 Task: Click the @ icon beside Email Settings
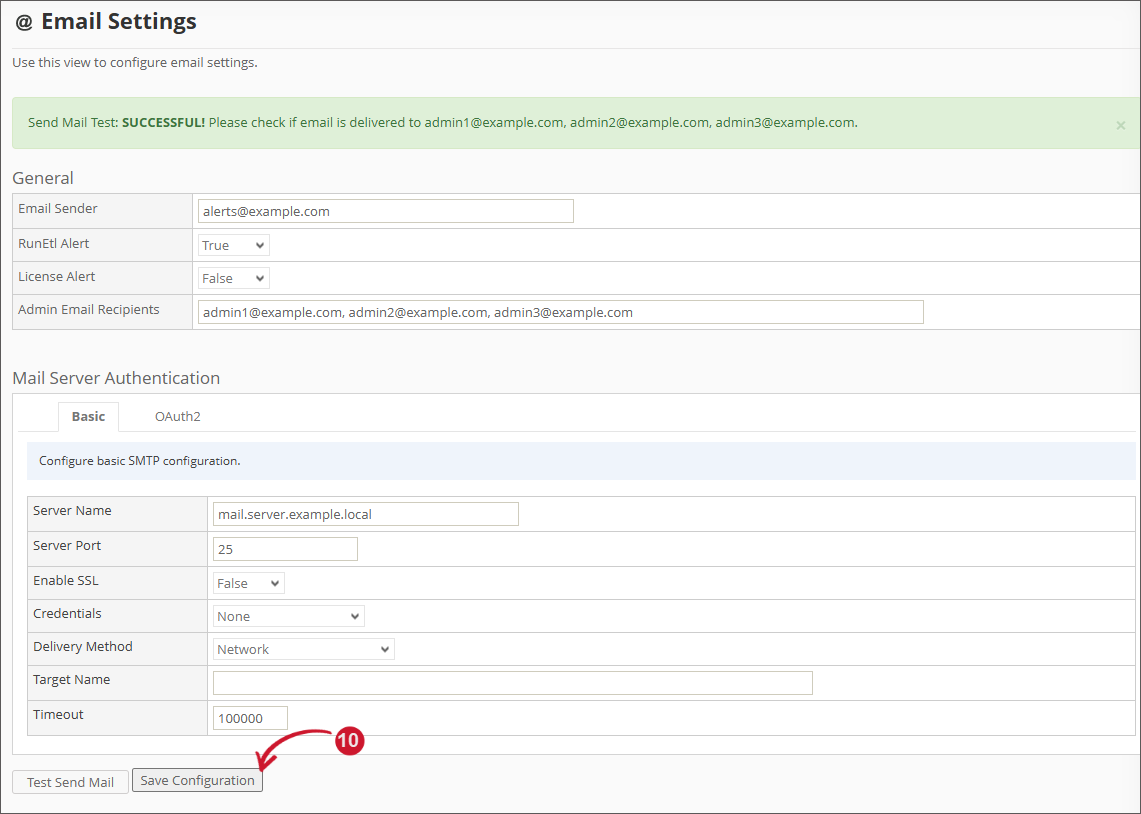point(24,22)
